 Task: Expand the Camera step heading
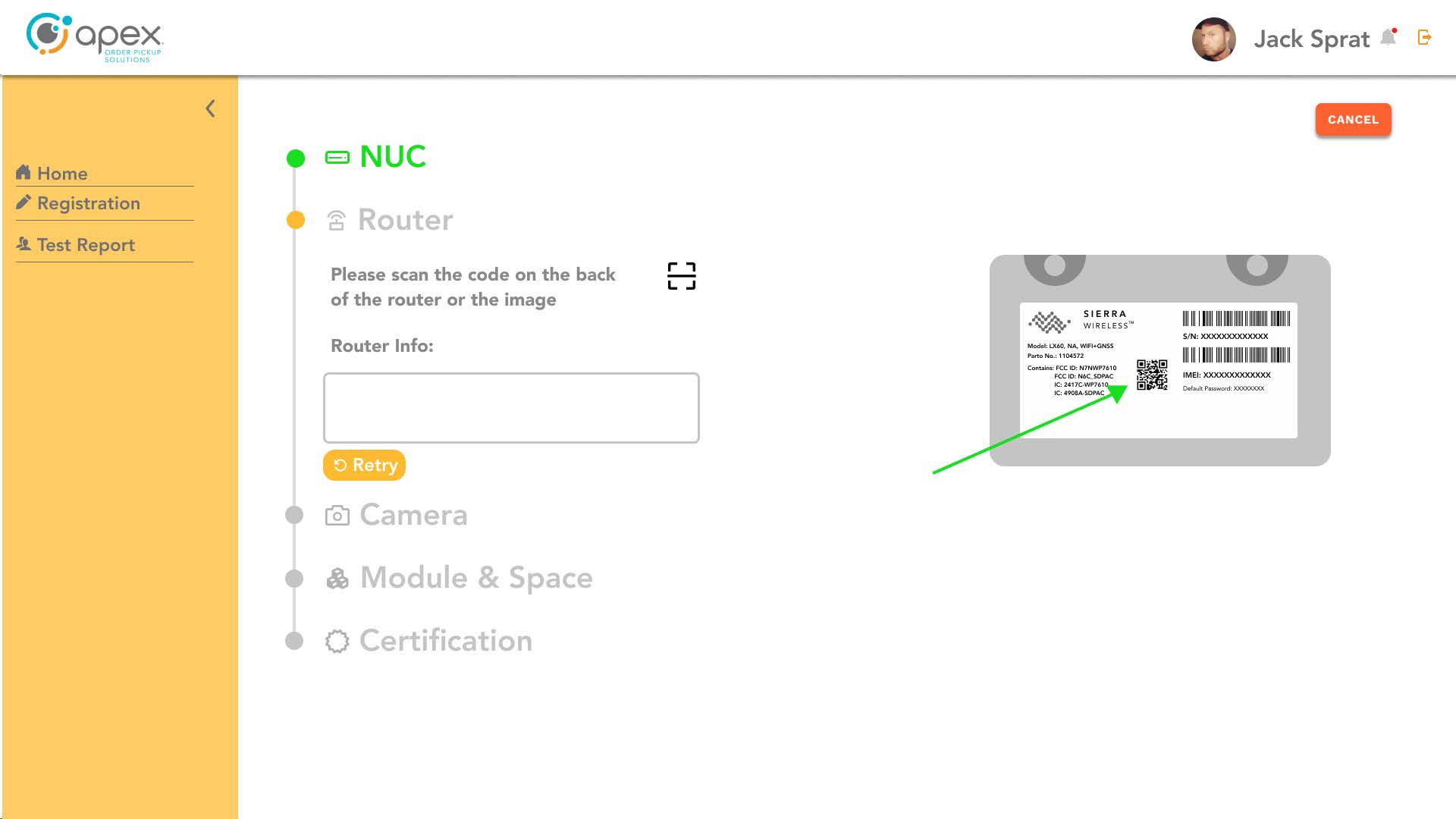tap(413, 515)
